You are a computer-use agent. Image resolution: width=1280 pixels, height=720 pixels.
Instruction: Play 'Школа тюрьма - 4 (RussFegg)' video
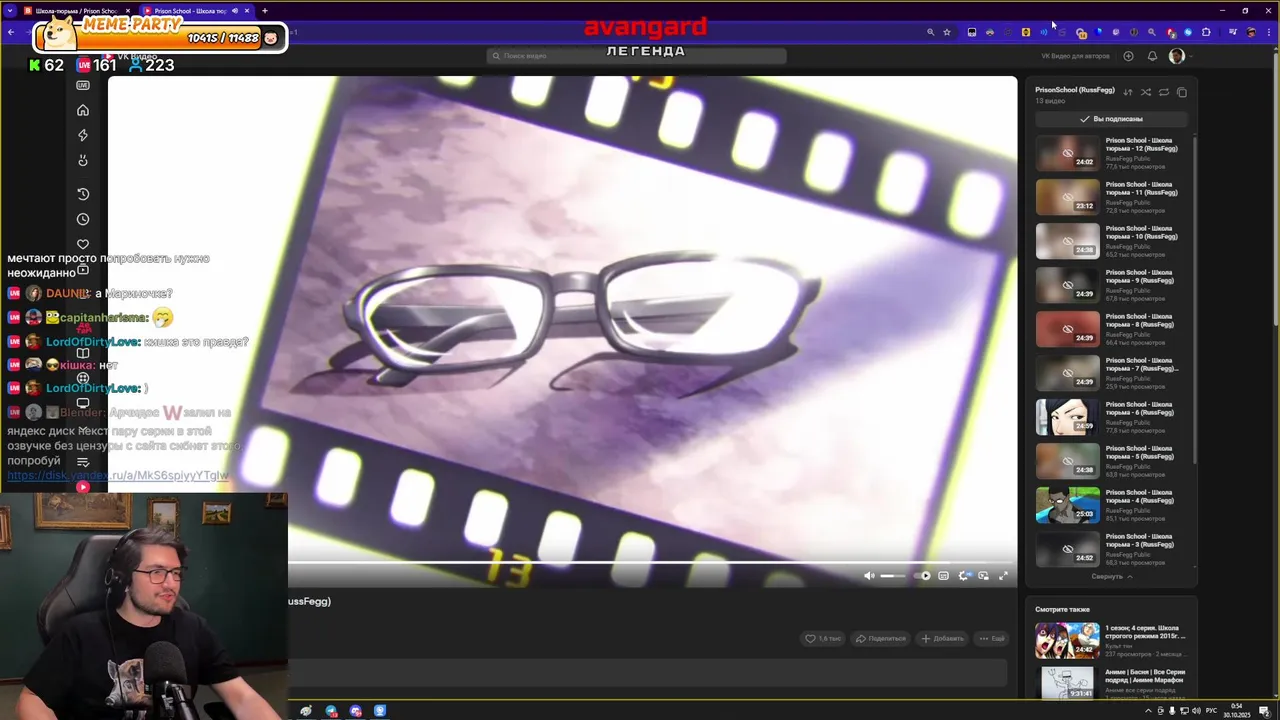(x=1067, y=505)
